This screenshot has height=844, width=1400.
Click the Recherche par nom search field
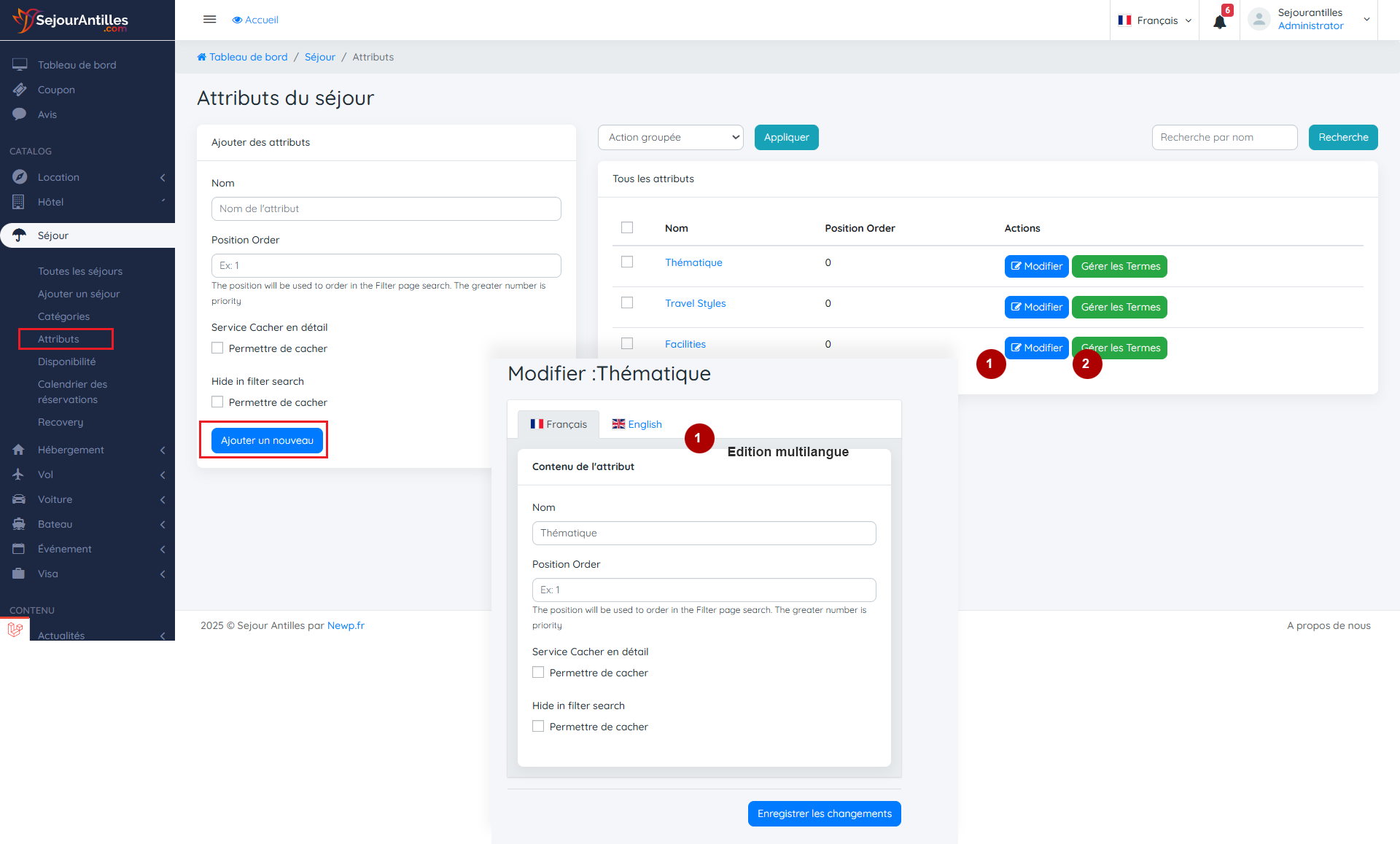pyautogui.click(x=1224, y=137)
